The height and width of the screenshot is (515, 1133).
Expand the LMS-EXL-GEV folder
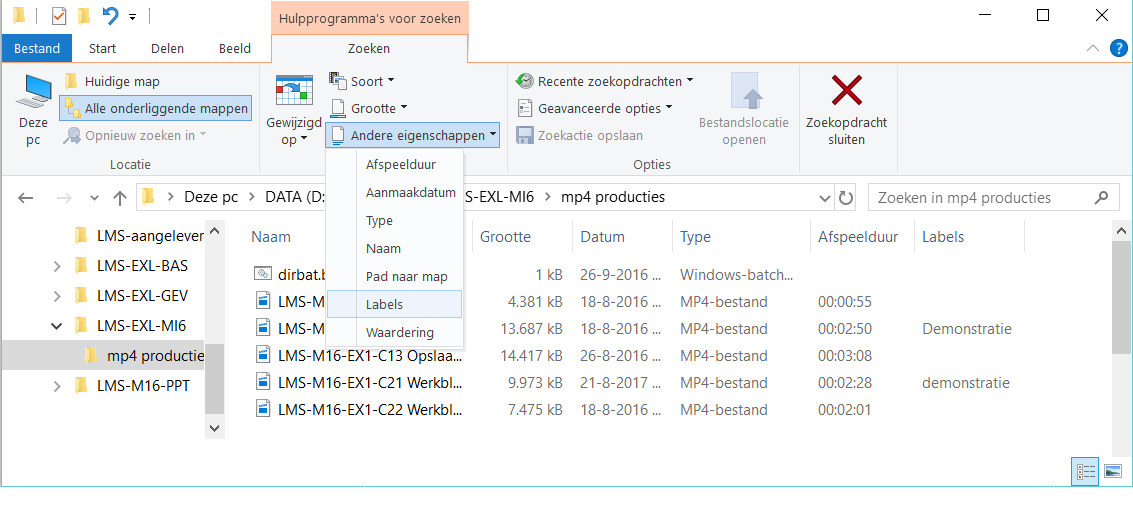[57, 296]
